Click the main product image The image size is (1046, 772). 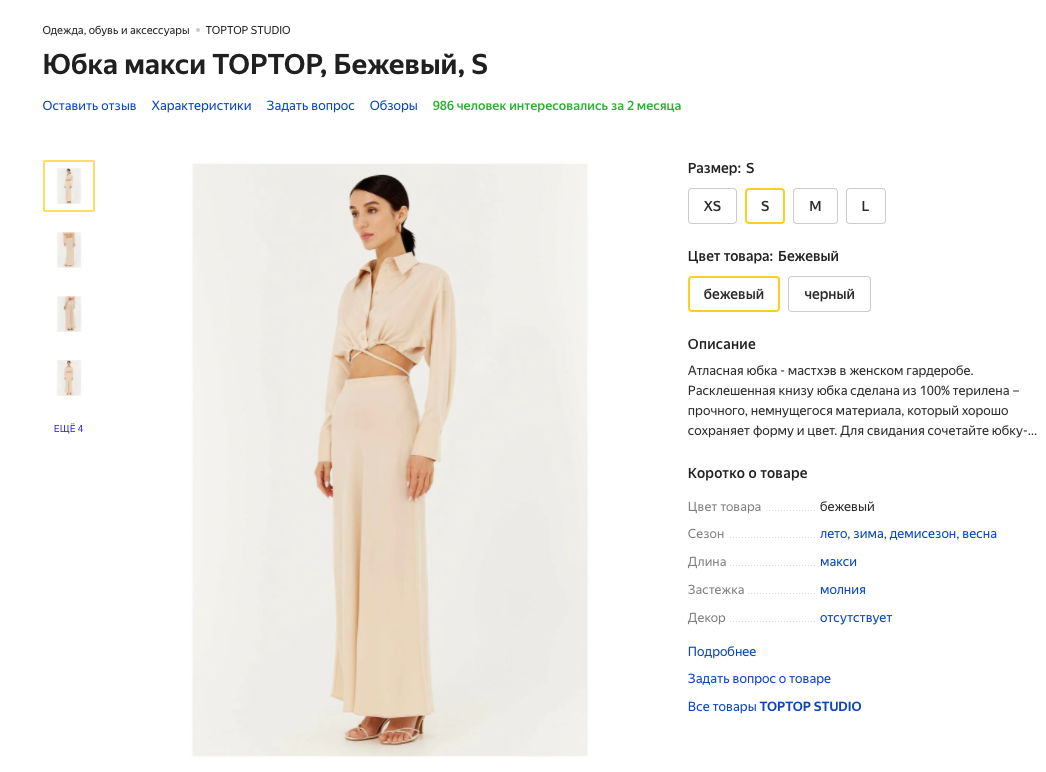tap(389, 460)
